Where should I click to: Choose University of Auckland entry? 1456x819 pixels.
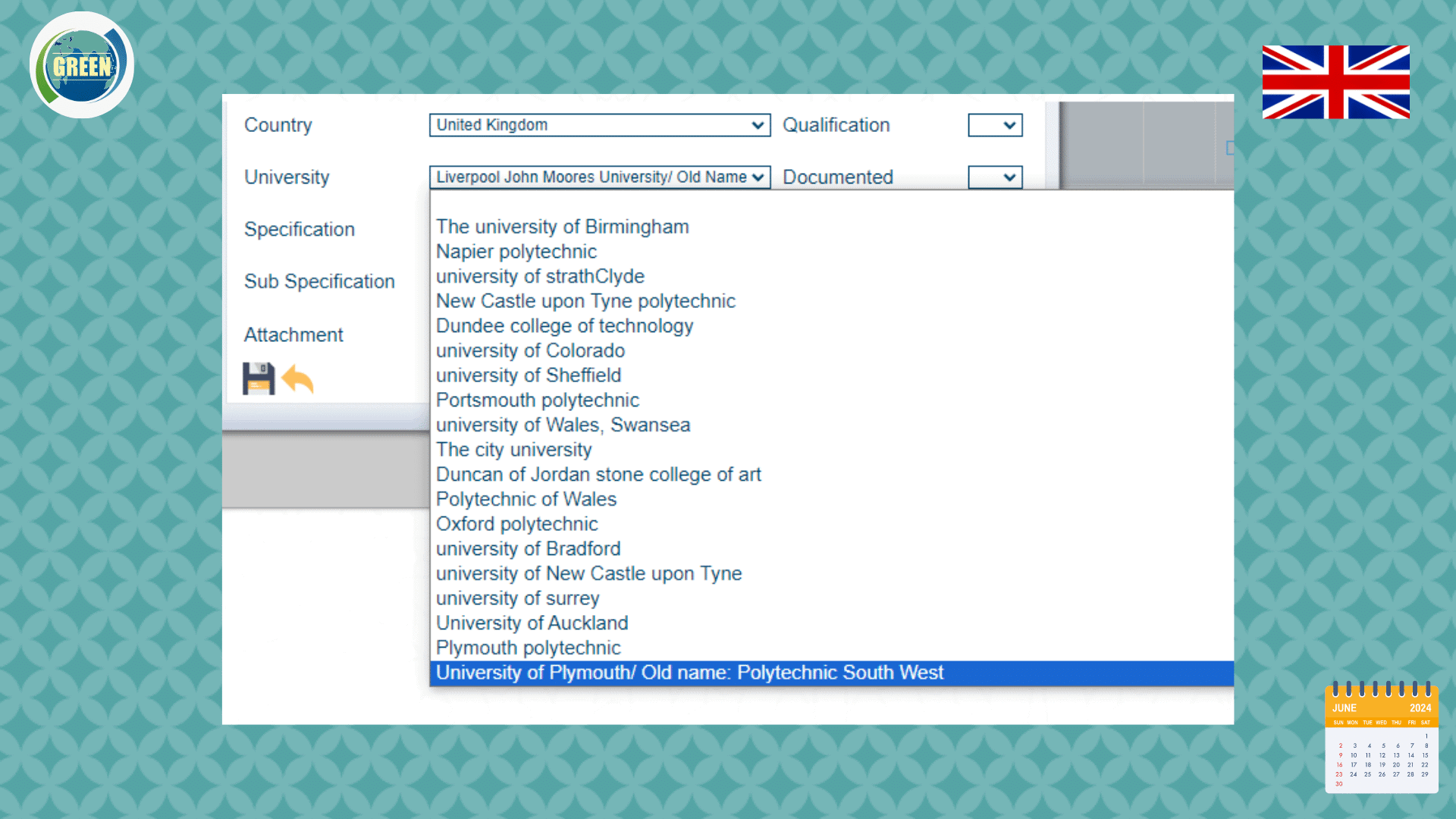(532, 623)
